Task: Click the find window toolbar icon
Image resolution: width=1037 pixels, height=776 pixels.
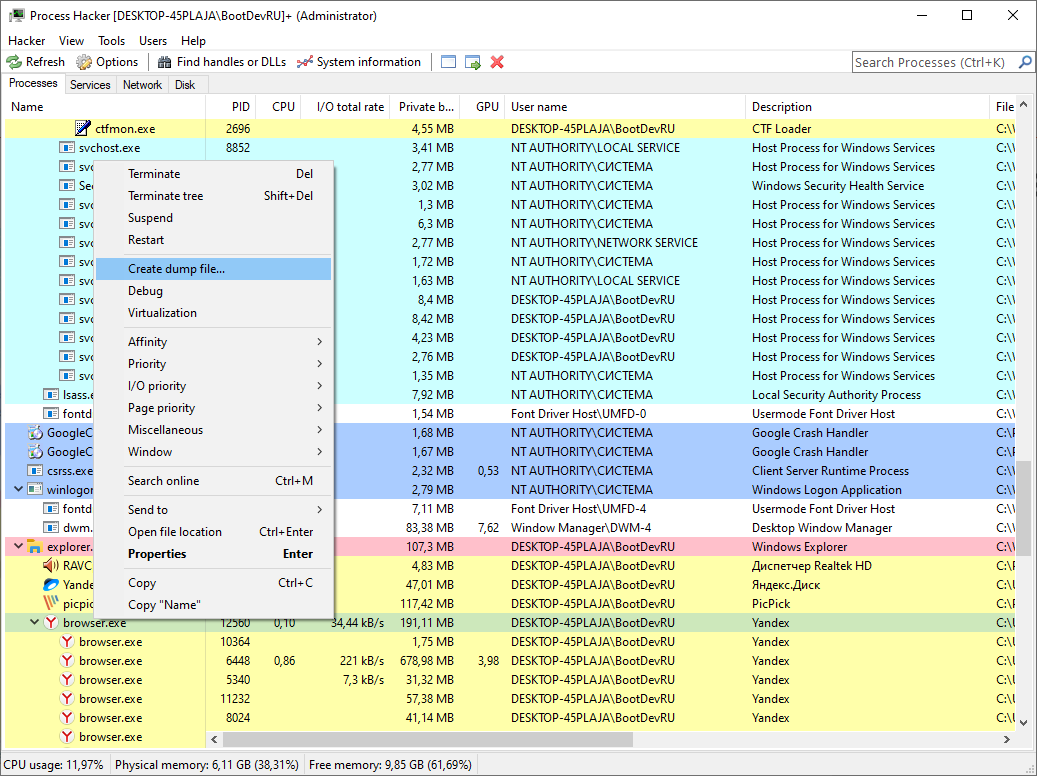Action: coord(448,62)
